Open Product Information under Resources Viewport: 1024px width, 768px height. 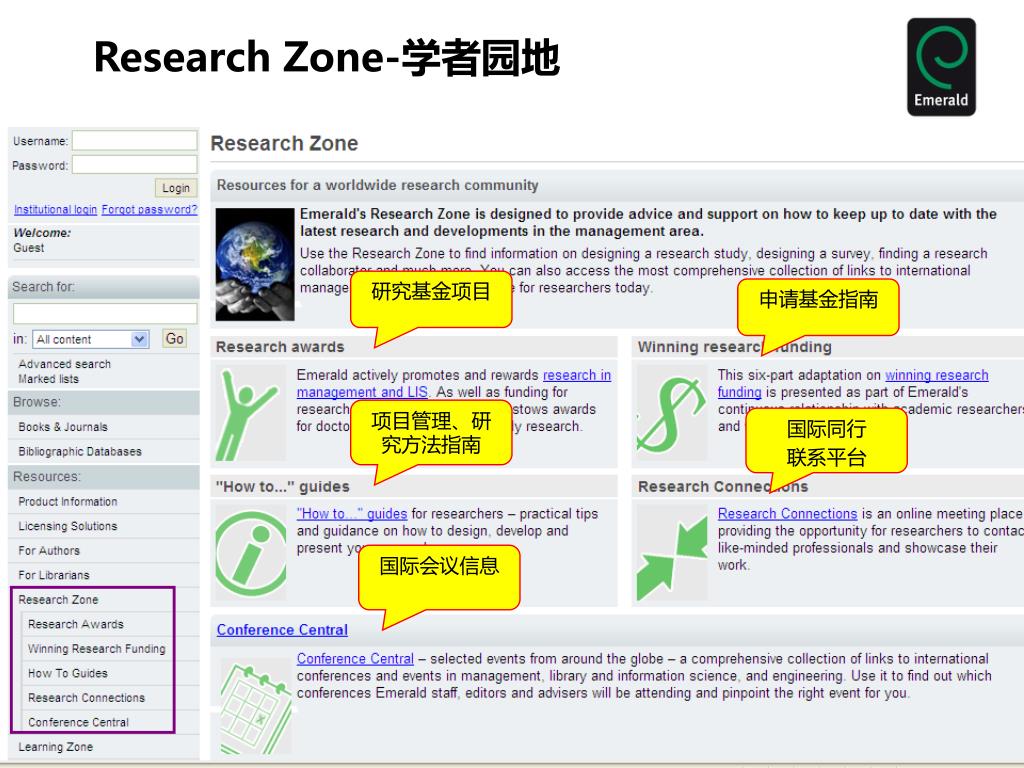(x=68, y=502)
